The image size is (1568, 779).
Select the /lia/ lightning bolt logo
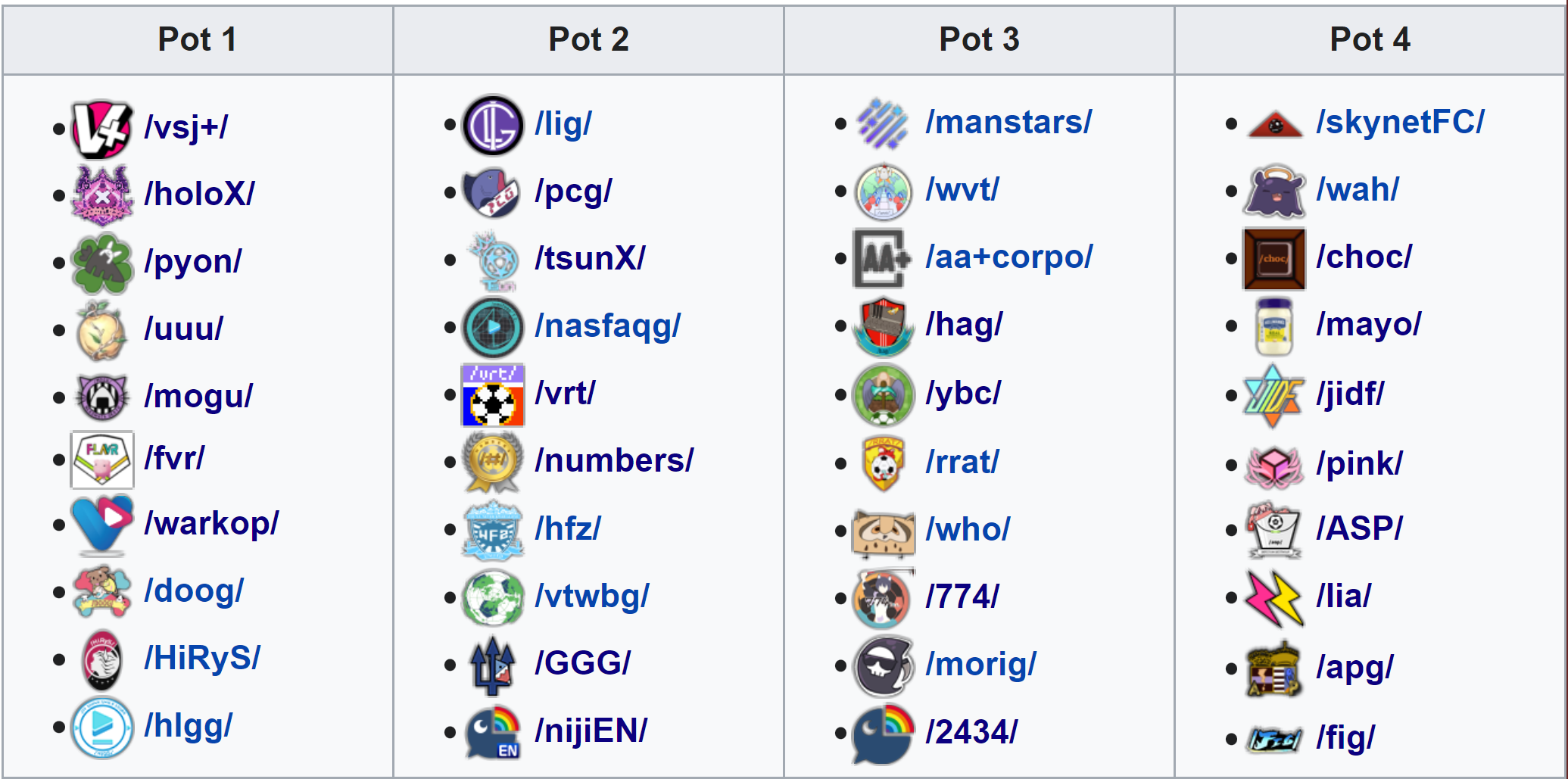click(x=1274, y=598)
